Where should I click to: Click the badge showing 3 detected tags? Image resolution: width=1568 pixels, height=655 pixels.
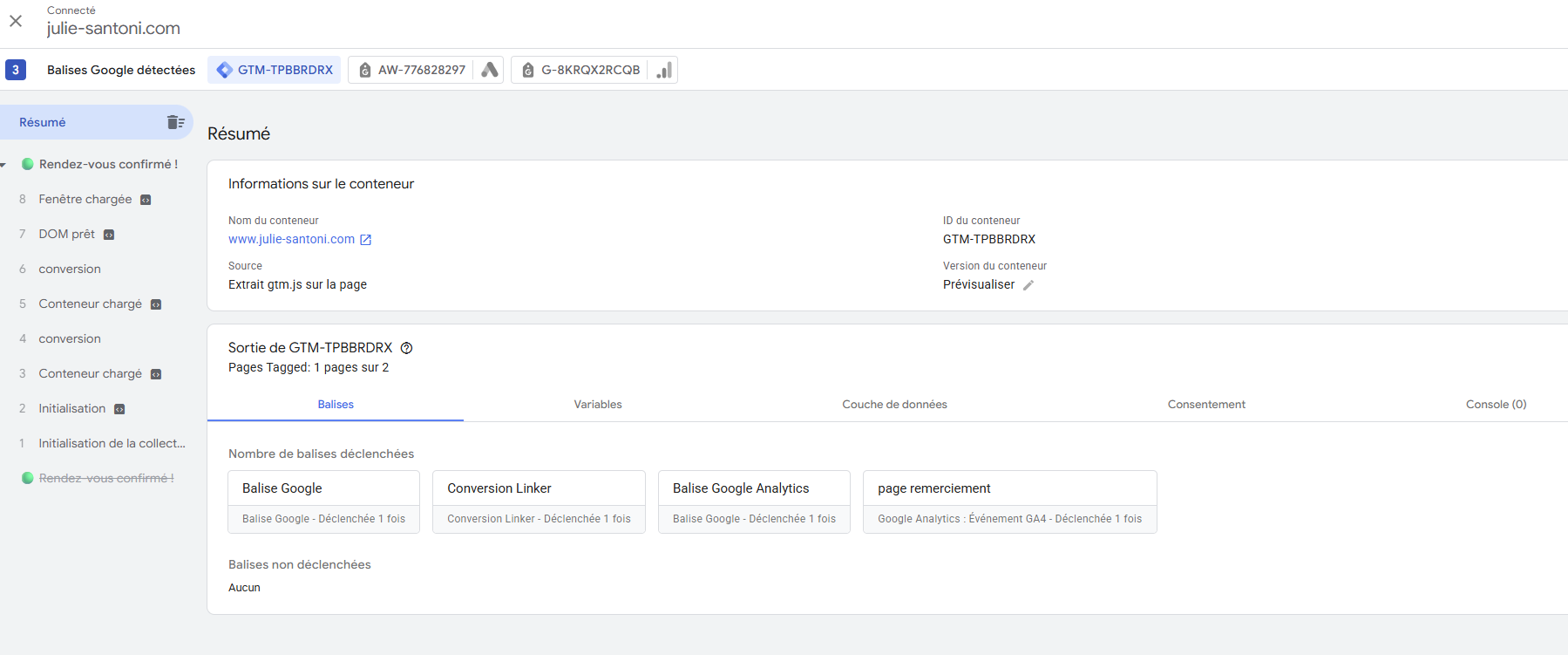[16, 70]
